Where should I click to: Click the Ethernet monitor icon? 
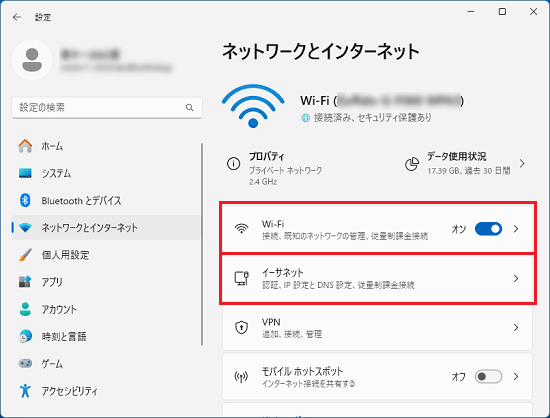241,278
